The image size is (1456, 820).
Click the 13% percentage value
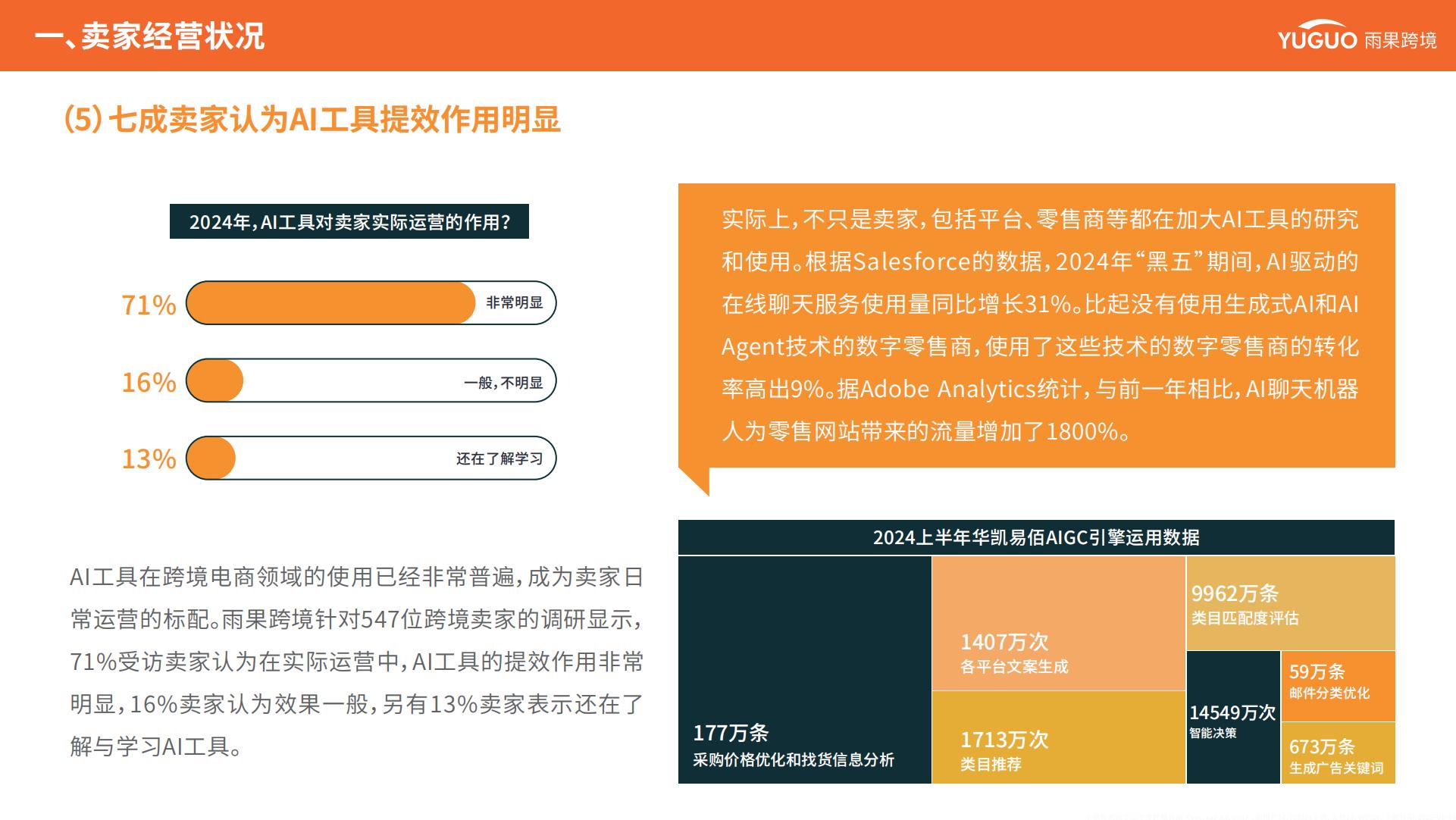tap(149, 459)
